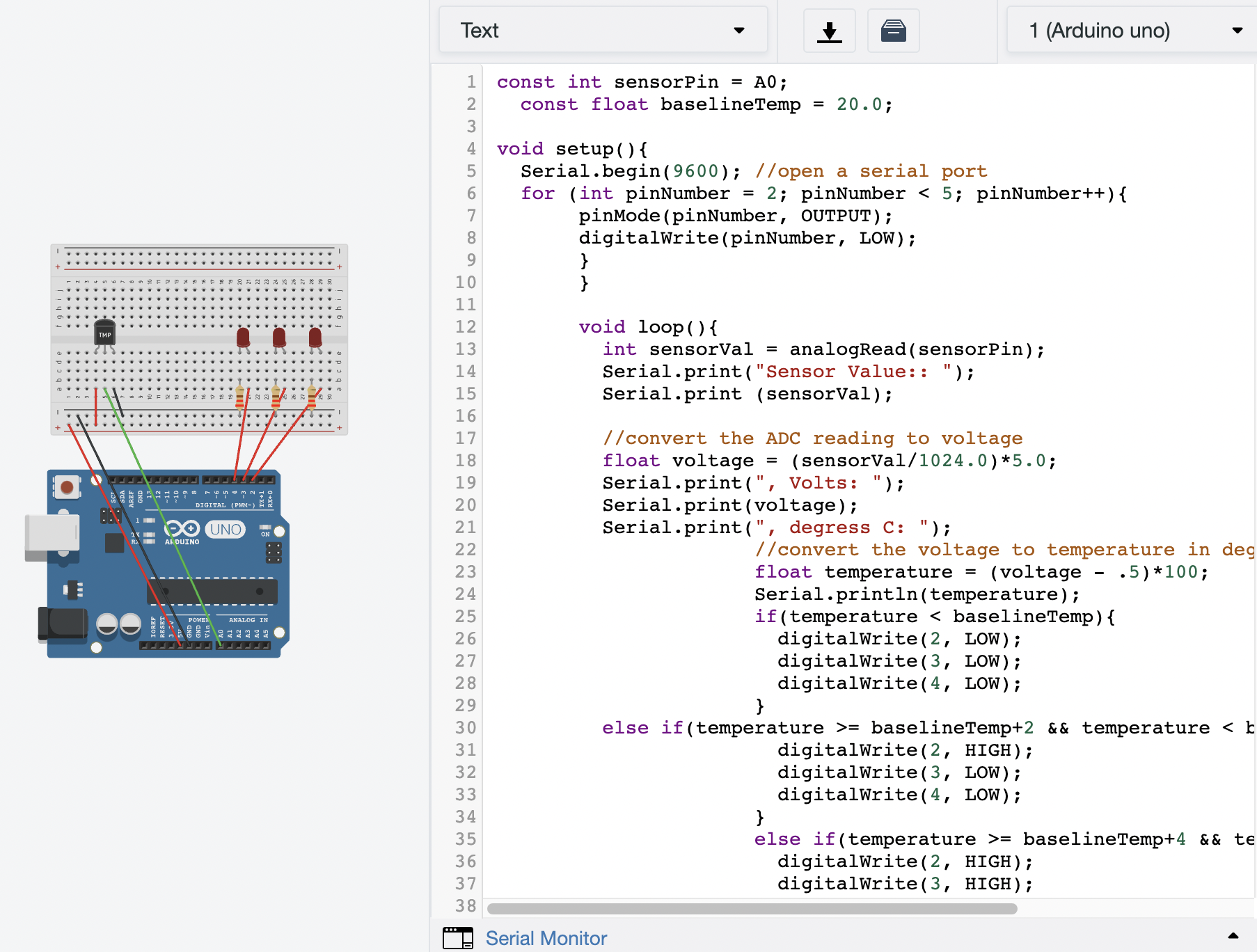Image resolution: width=1257 pixels, height=952 pixels.
Task: Click the for loop line 6
Action: pyautogui.click(x=824, y=193)
